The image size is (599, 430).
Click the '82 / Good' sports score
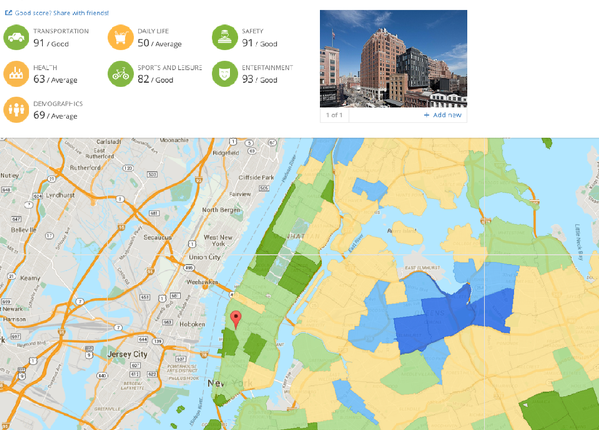pyautogui.click(x=155, y=79)
